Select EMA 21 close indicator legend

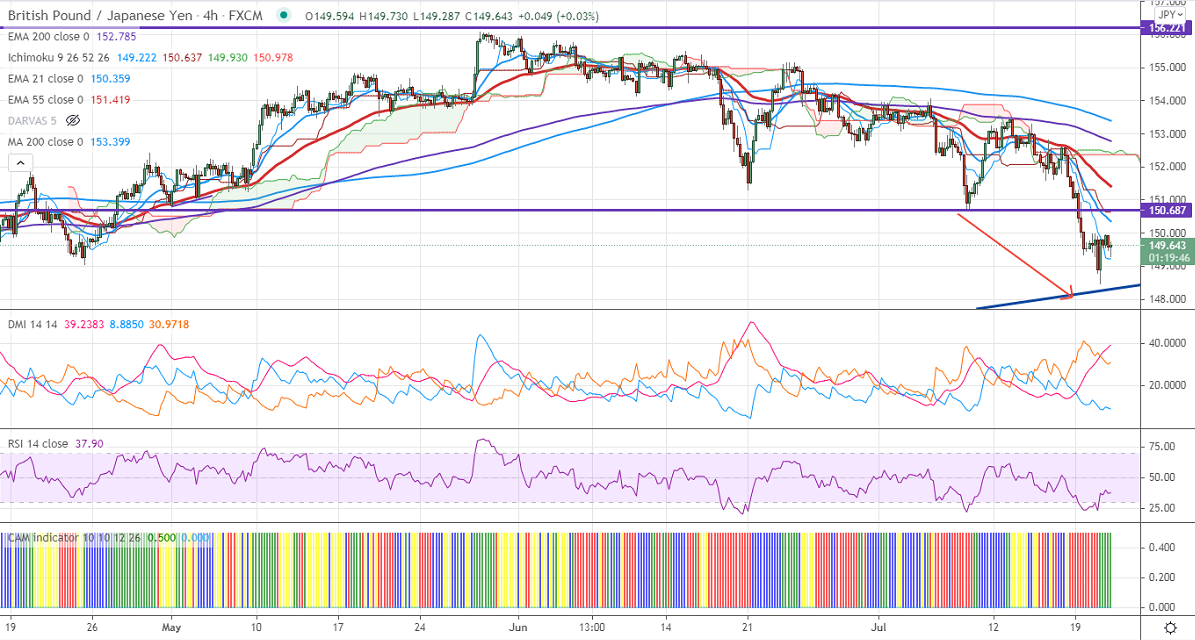click(46, 78)
